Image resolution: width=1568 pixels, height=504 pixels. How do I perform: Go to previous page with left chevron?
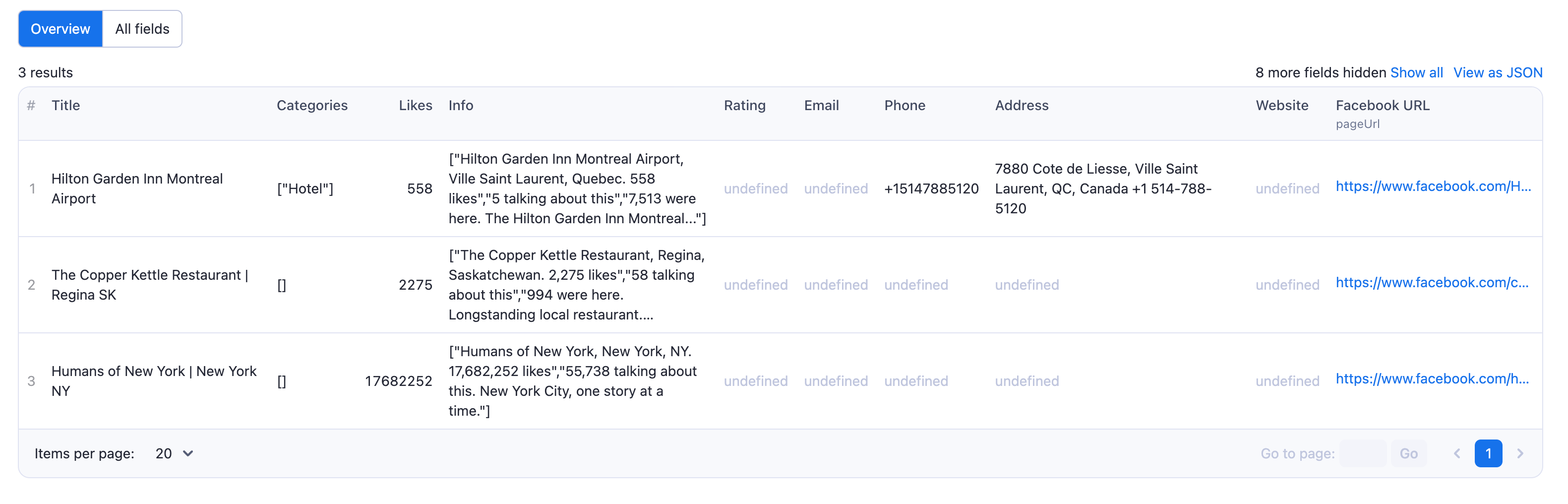click(1456, 453)
